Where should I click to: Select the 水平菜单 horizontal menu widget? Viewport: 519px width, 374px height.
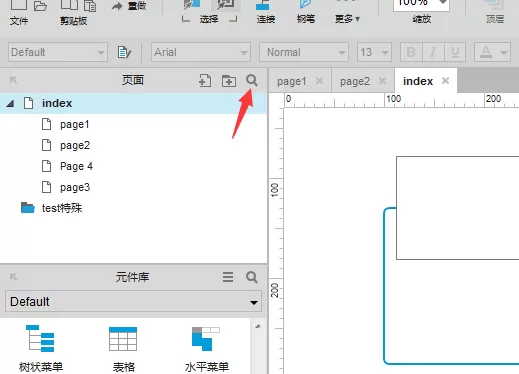click(x=207, y=348)
